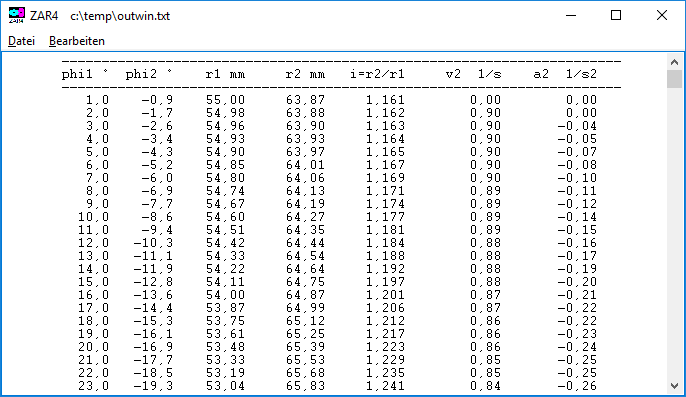Click the window title c:\temp\outwin.txt
Screen dimensions: 686x397
[x=120, y=16]
